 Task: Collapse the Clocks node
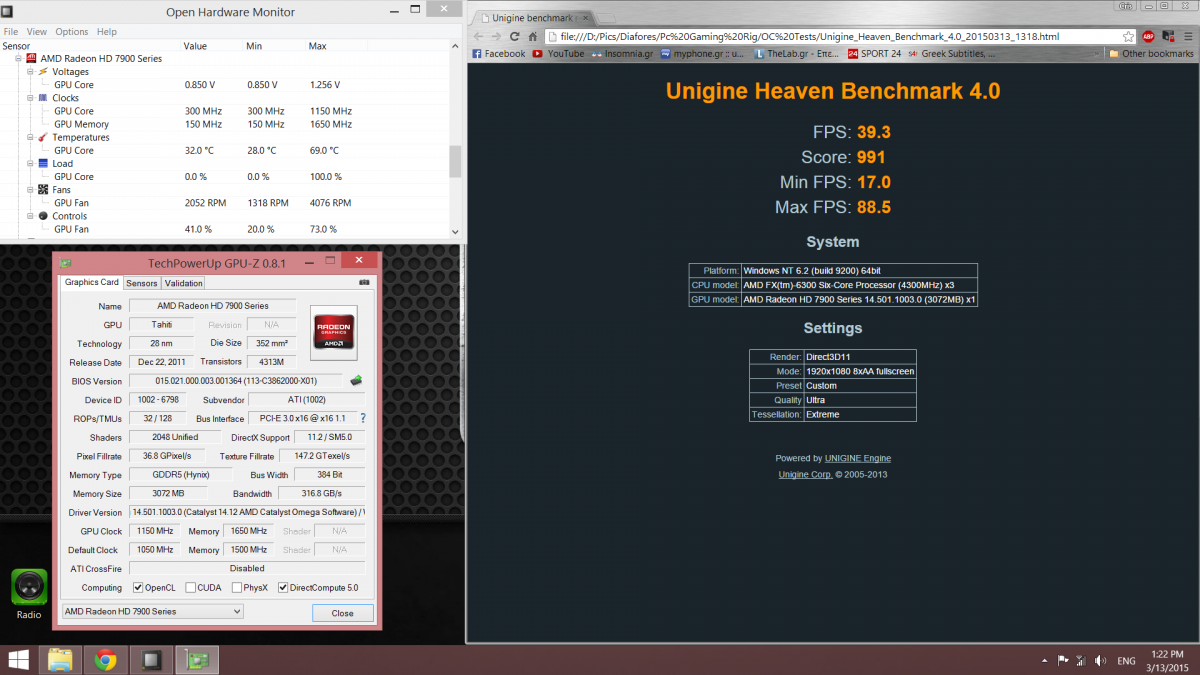30,98
